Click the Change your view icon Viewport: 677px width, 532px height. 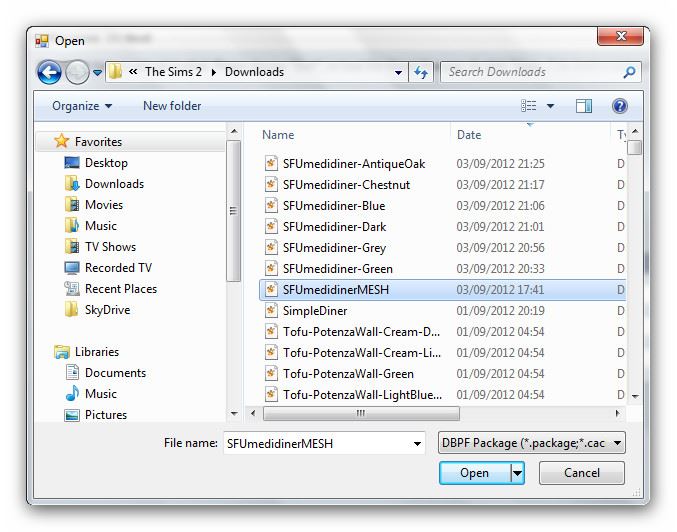tap(528, 106)
